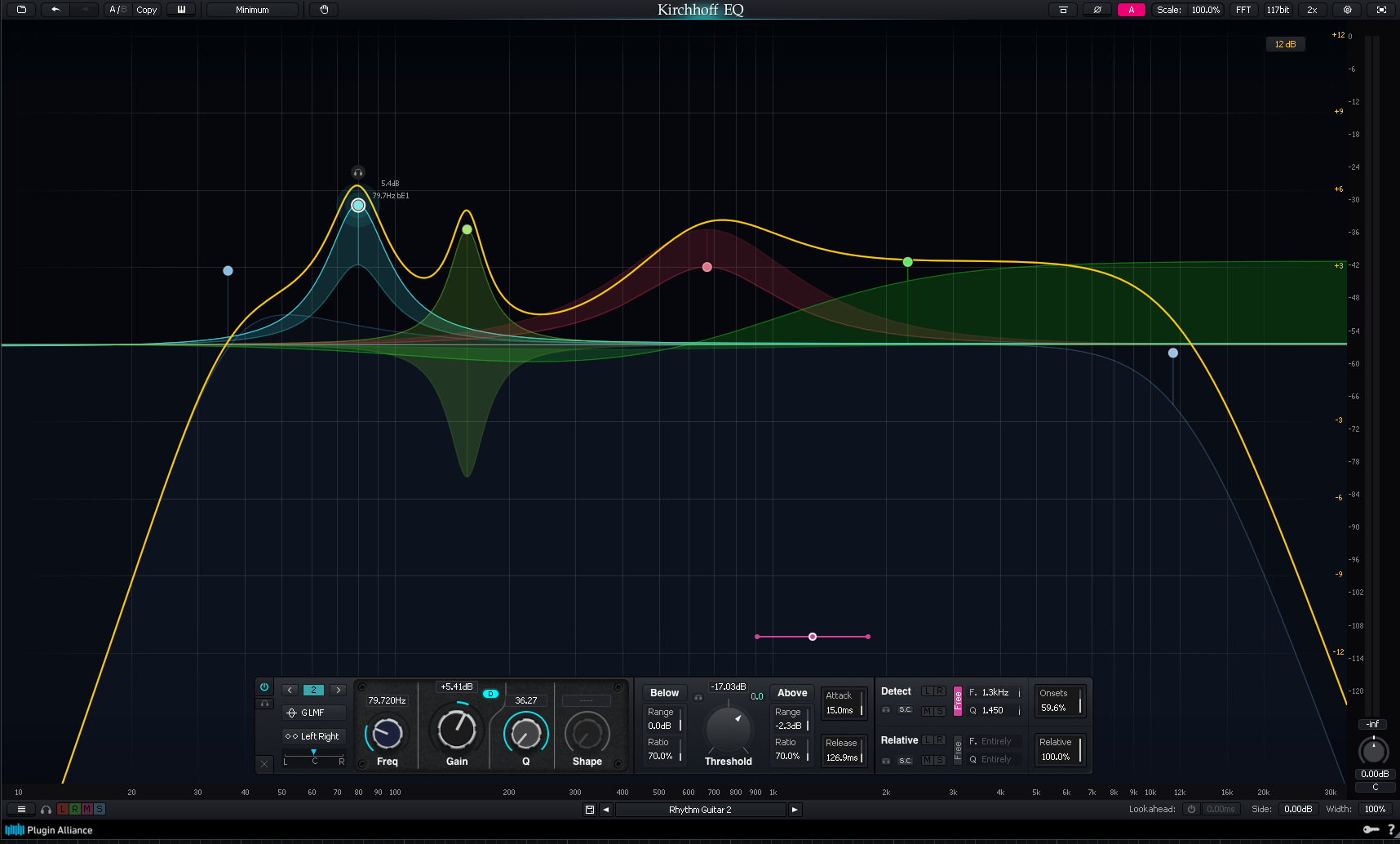
Task: Select the red EQ band node
Action: point(707,267)
